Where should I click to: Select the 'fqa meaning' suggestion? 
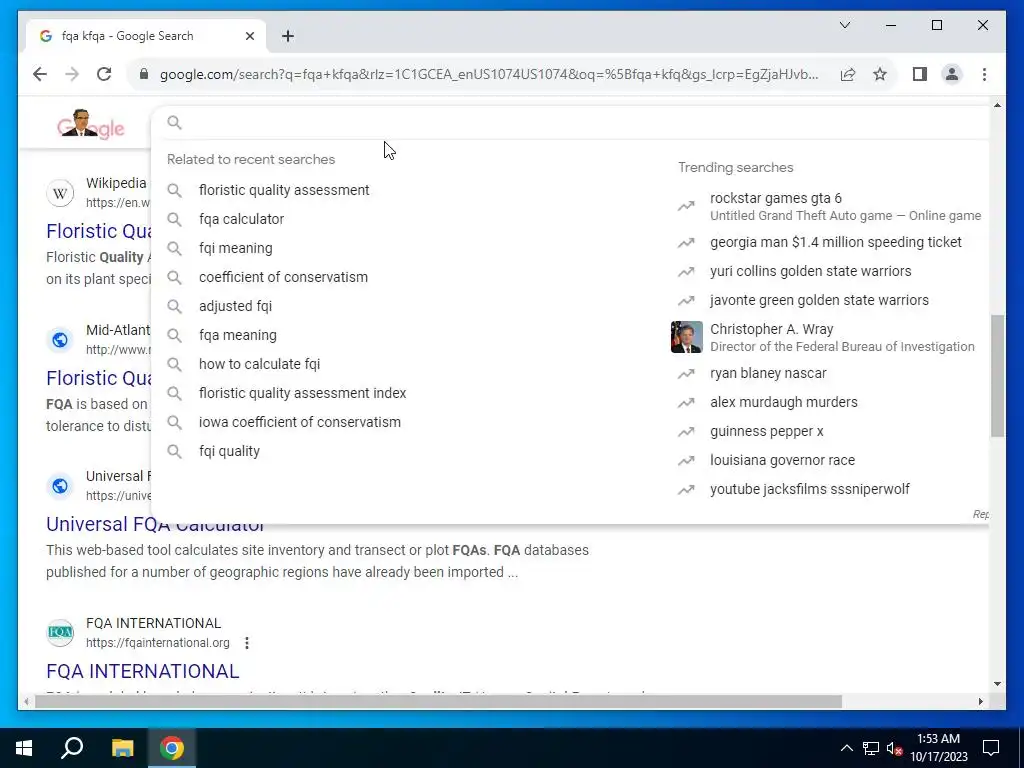[x=238, y=335]
